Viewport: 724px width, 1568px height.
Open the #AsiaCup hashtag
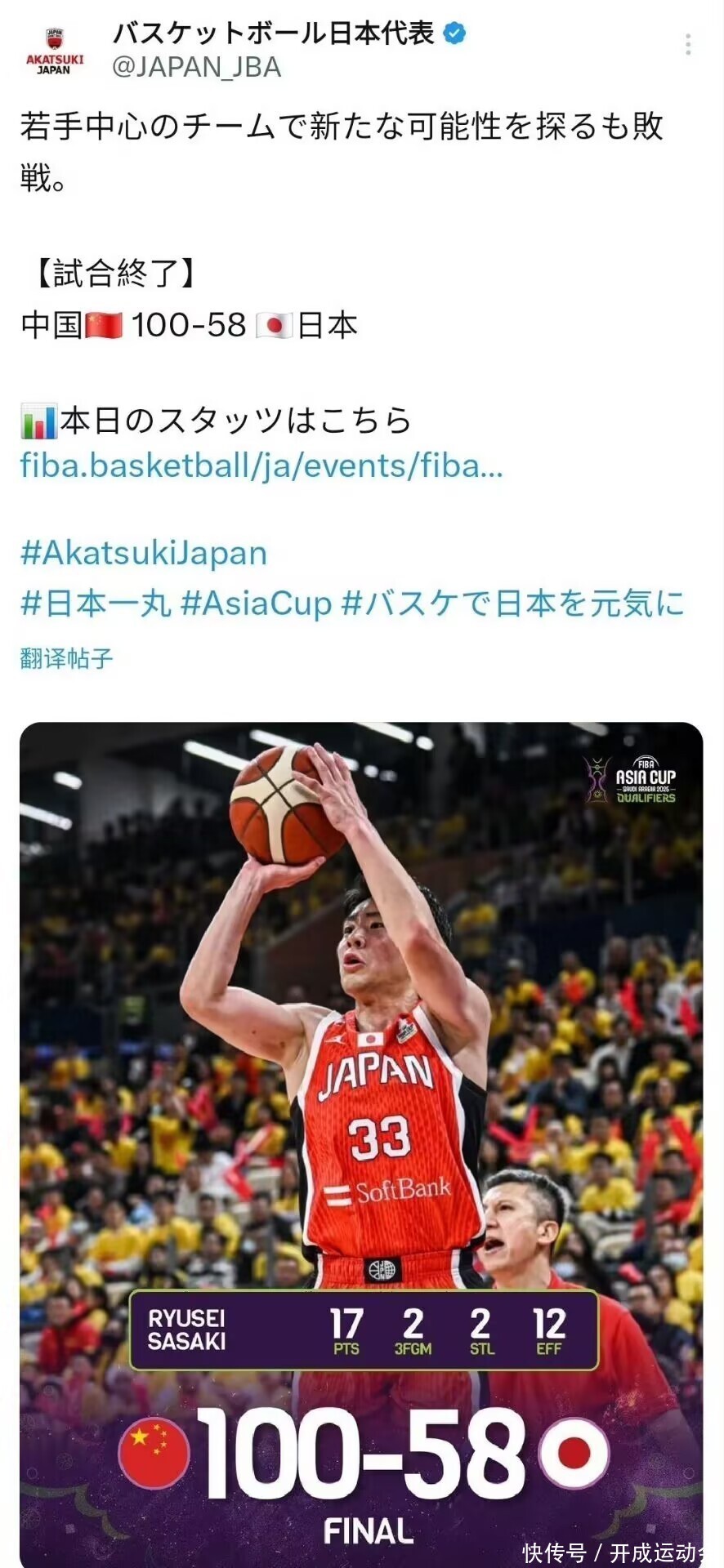click(x=256, y=604)
